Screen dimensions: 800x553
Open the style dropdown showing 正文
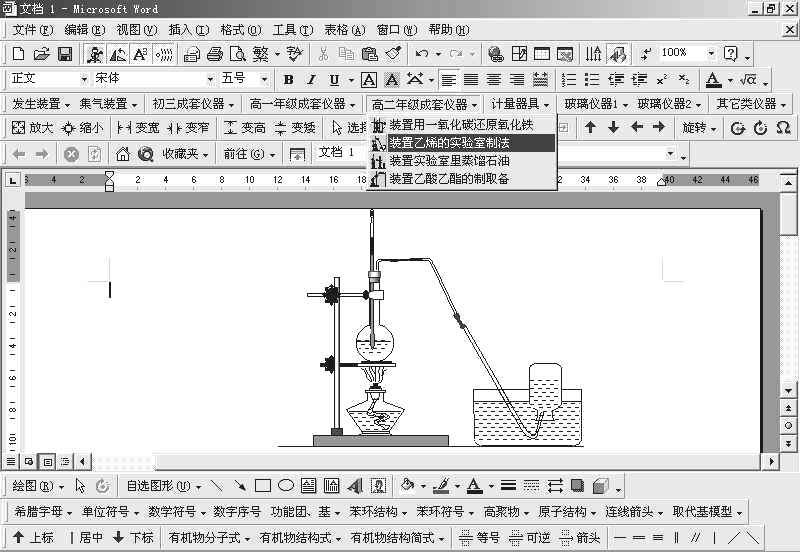[84, 79]
